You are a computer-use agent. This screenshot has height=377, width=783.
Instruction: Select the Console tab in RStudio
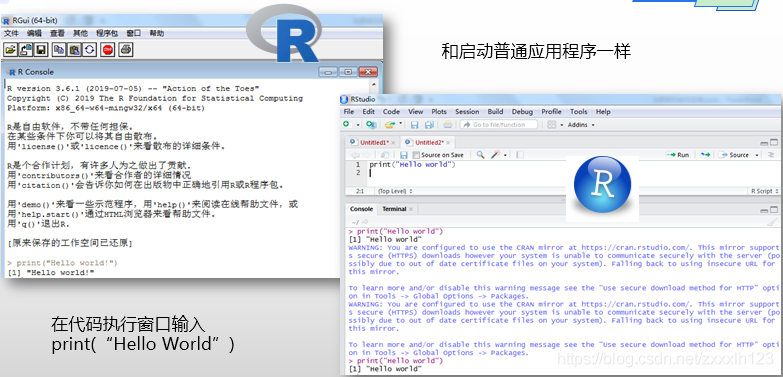point(362,209)
